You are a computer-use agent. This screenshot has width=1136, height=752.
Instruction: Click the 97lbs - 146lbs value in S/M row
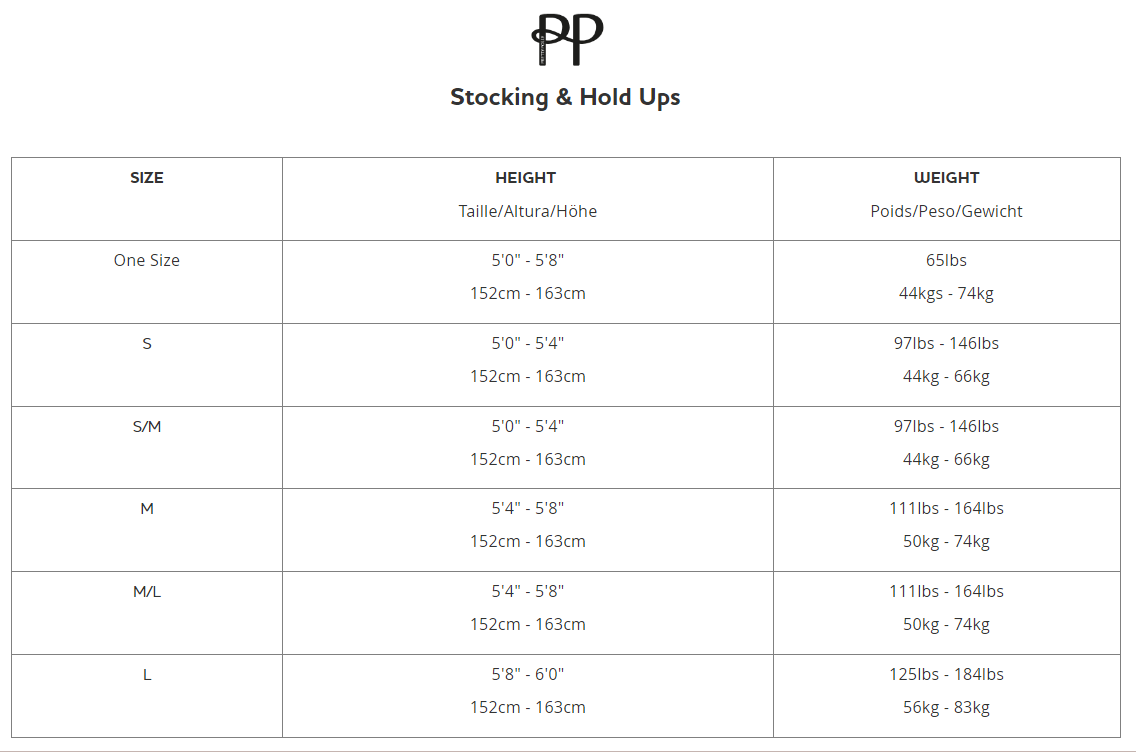(x=946, y=426)
